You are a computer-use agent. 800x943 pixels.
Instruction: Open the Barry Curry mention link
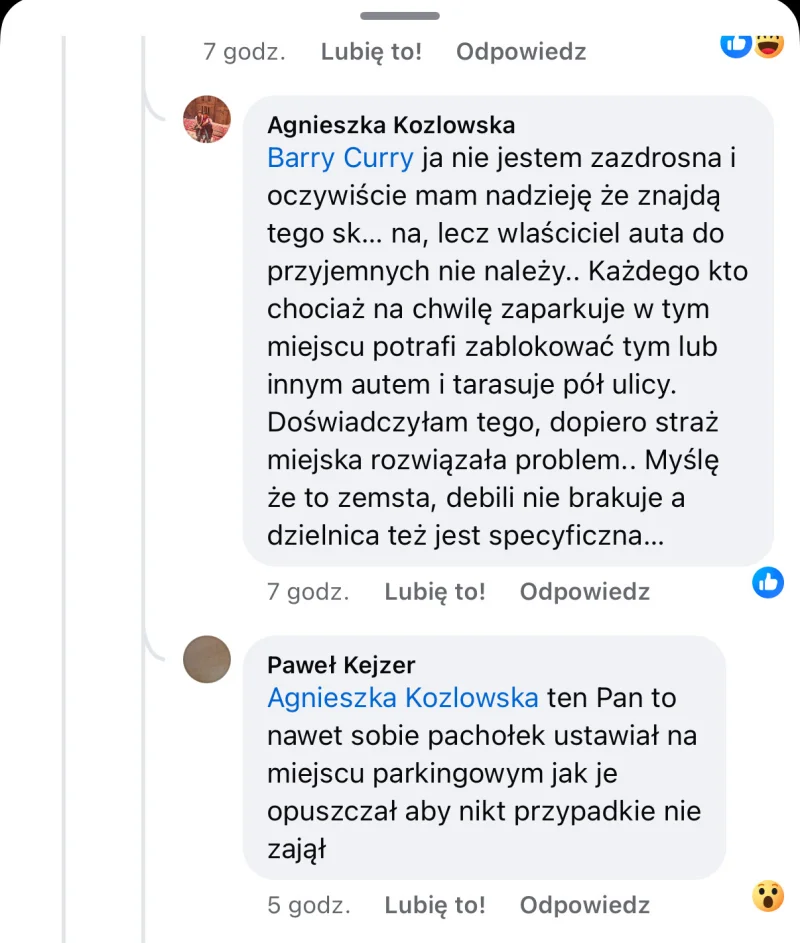tap(340, 158)
